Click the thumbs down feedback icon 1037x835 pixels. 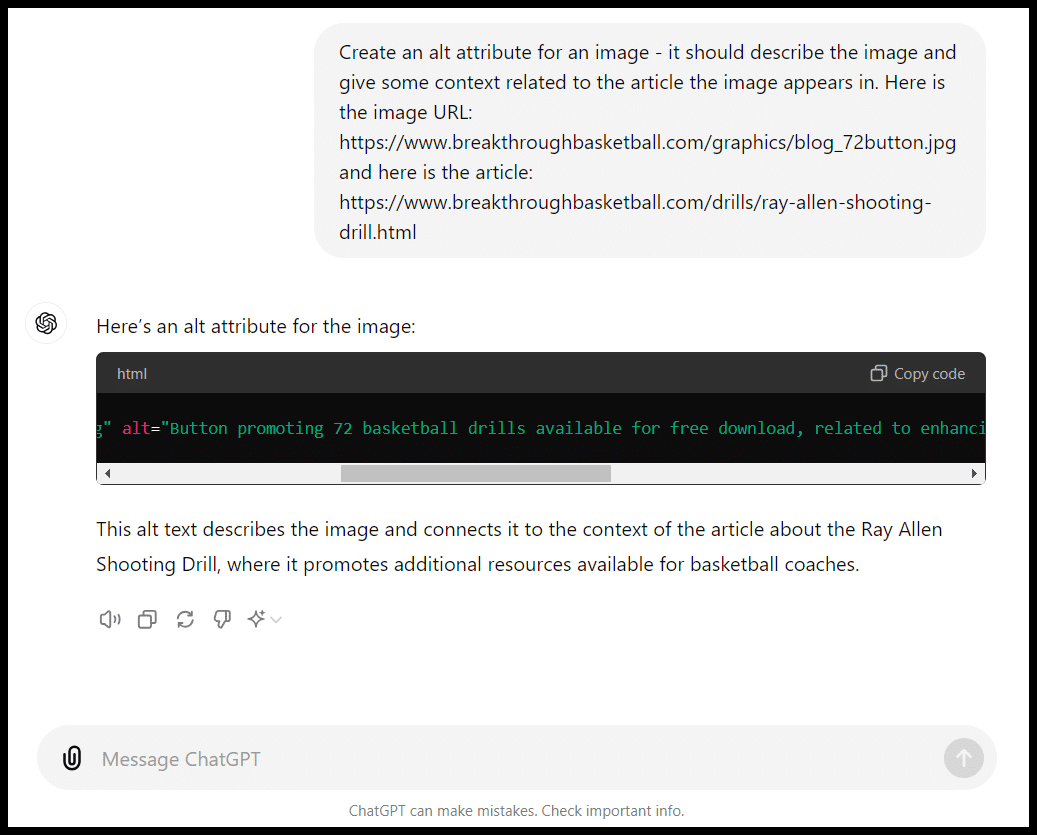(x=222, y=619)
